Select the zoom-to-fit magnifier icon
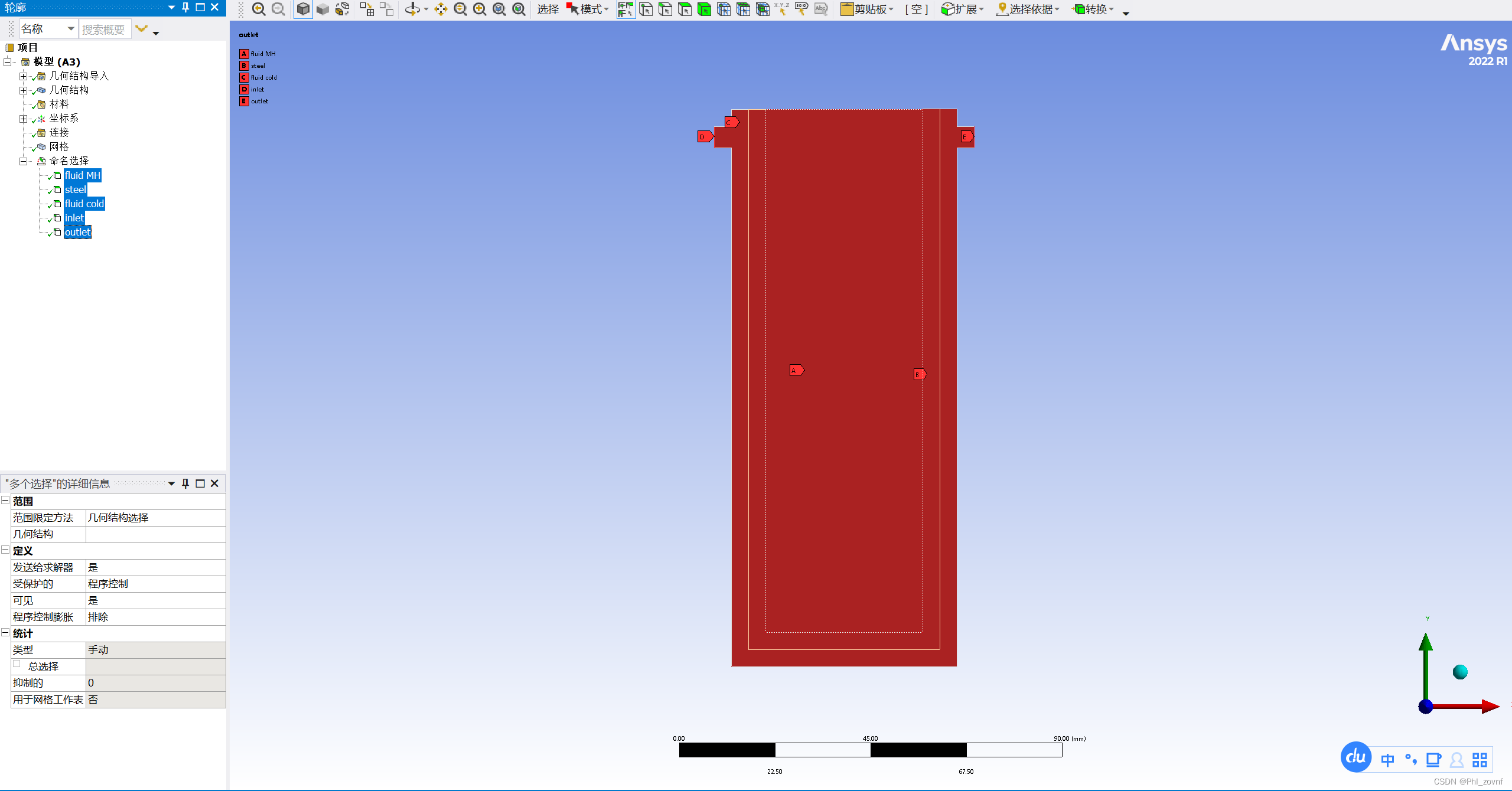Viewport: 1512px width, 791px height. pos(499,9)
